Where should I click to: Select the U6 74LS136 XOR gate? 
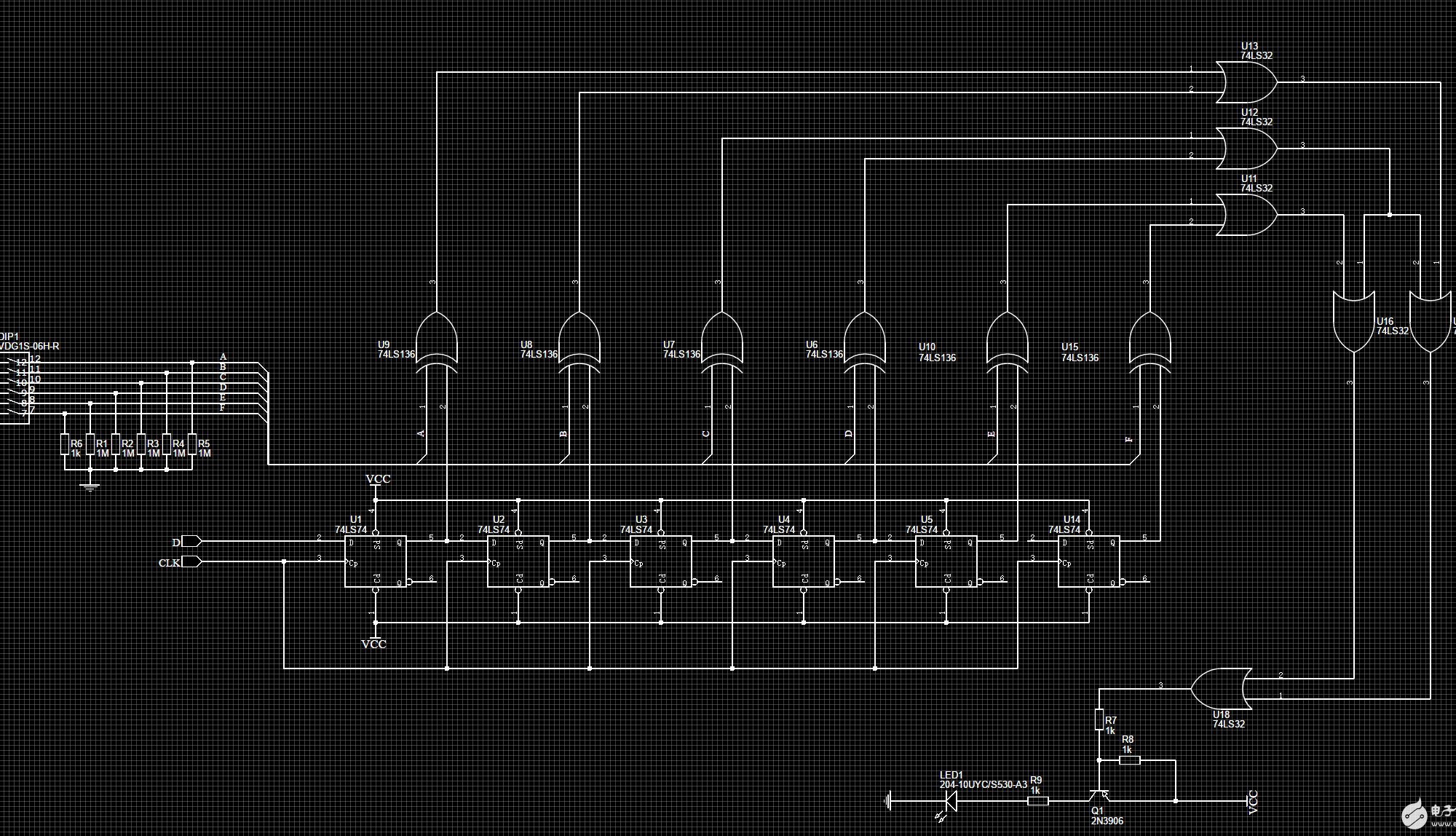click(864, 342)
